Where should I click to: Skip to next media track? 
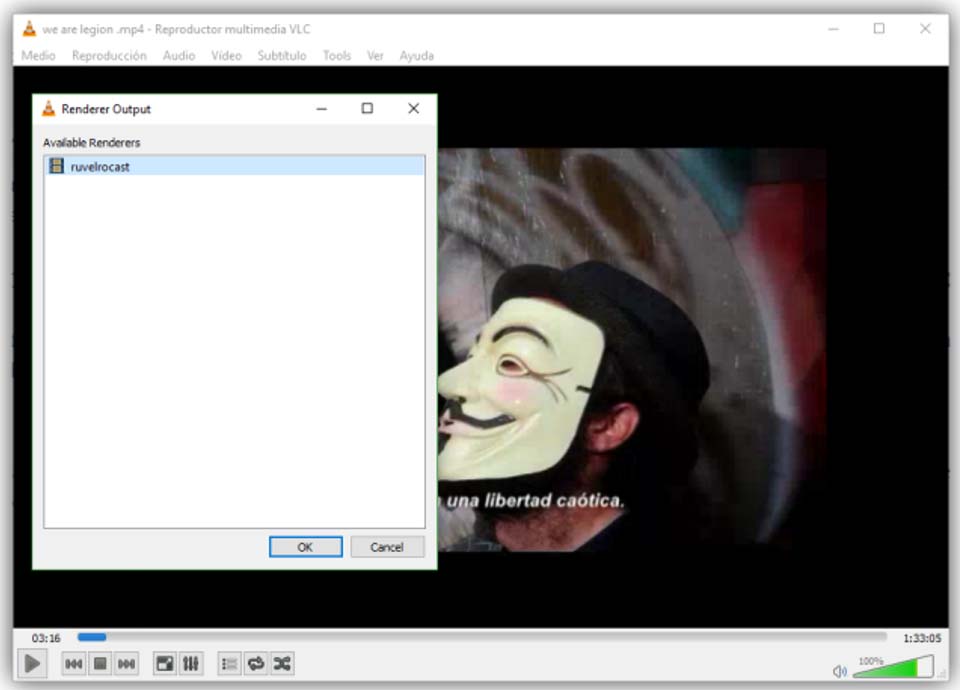pyautogui.click(x=127, y=664)
